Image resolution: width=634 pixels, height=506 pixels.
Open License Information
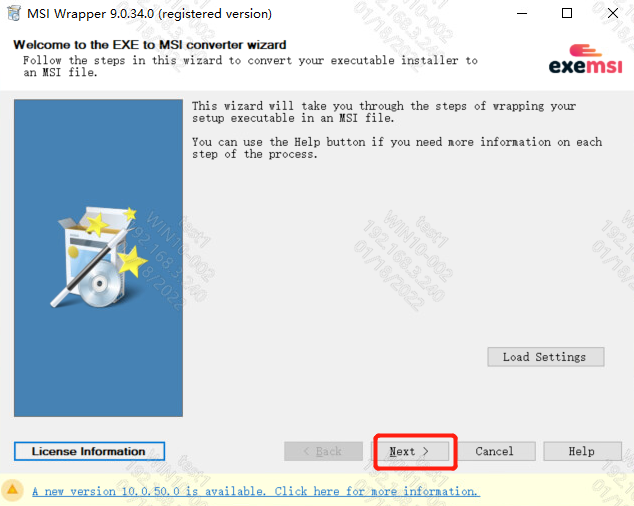click(x=89, y=451)
